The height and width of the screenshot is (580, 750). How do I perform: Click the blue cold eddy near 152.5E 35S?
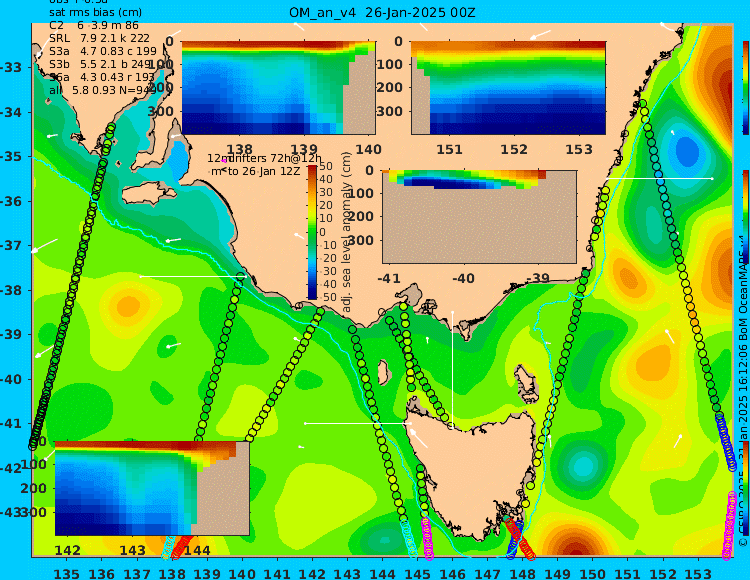pos(687,150)
